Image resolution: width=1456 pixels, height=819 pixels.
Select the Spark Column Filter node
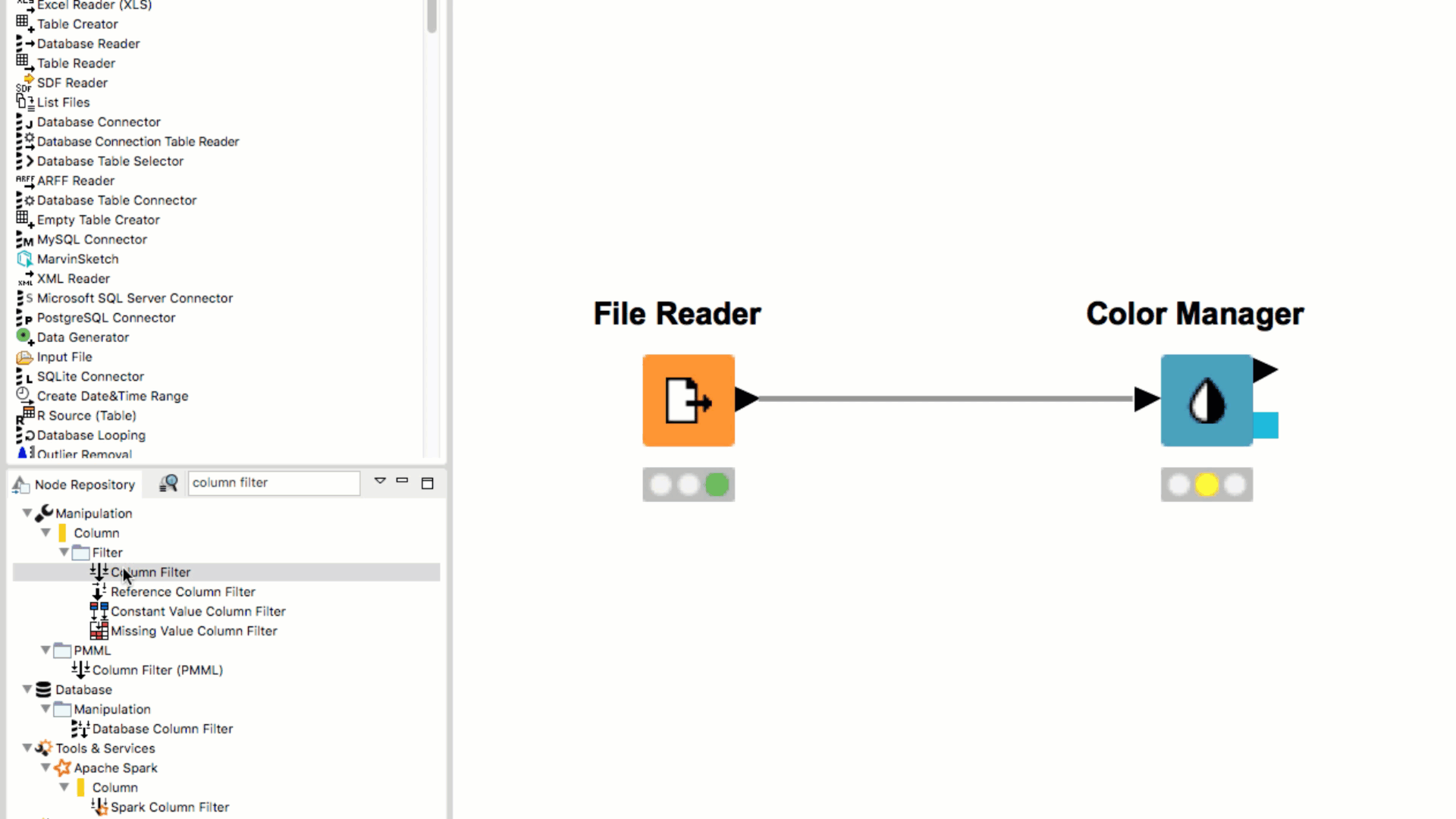[x=170, y=806]
